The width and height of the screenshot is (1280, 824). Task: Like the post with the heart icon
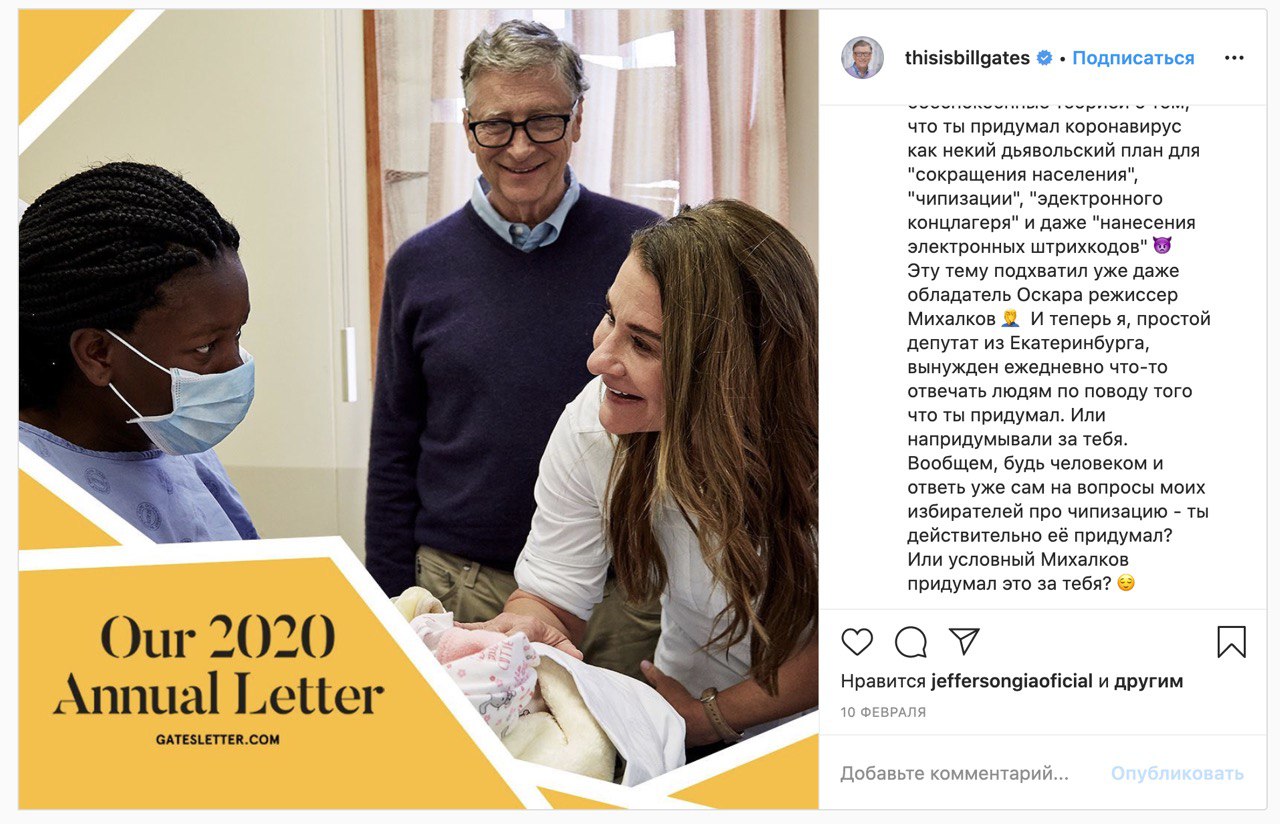click(x=857, y=642)
